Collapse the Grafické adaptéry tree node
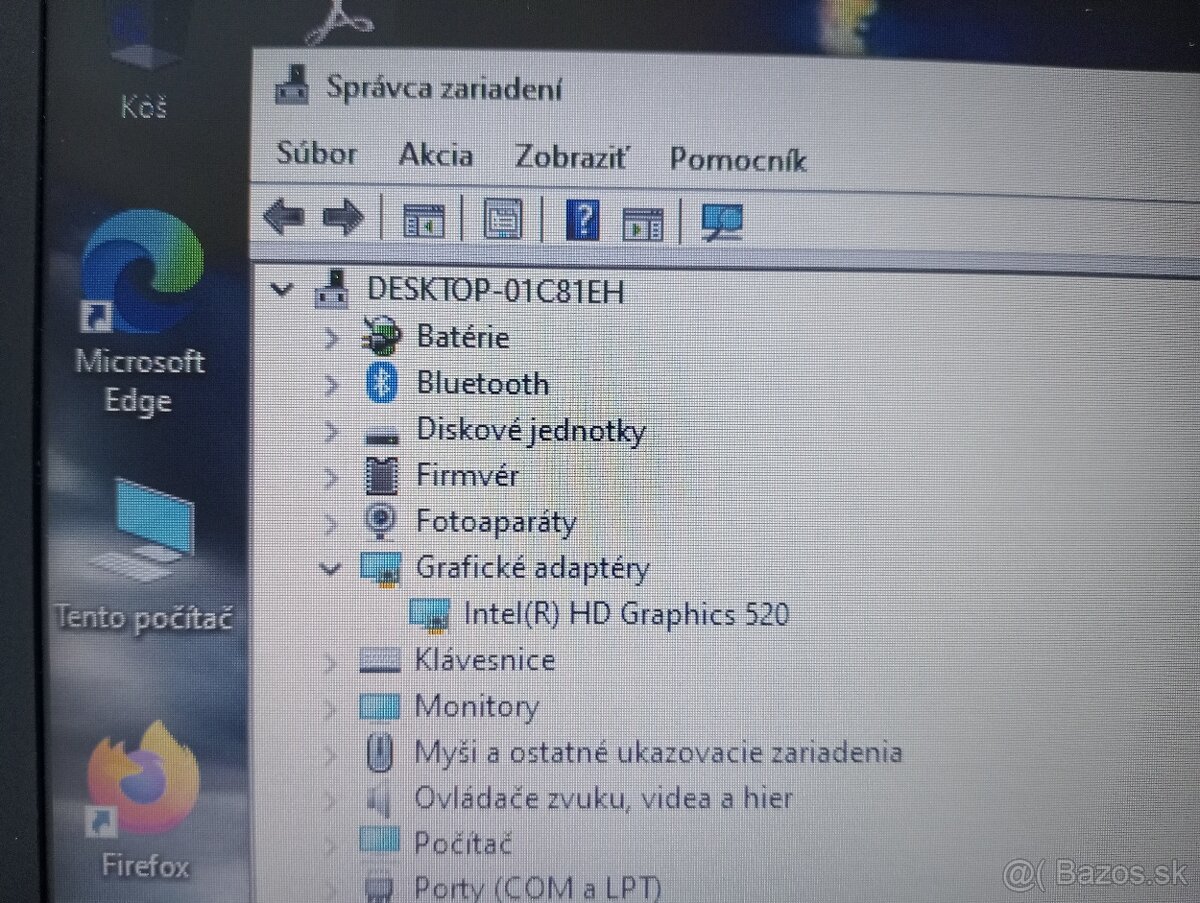 point(331,568)
